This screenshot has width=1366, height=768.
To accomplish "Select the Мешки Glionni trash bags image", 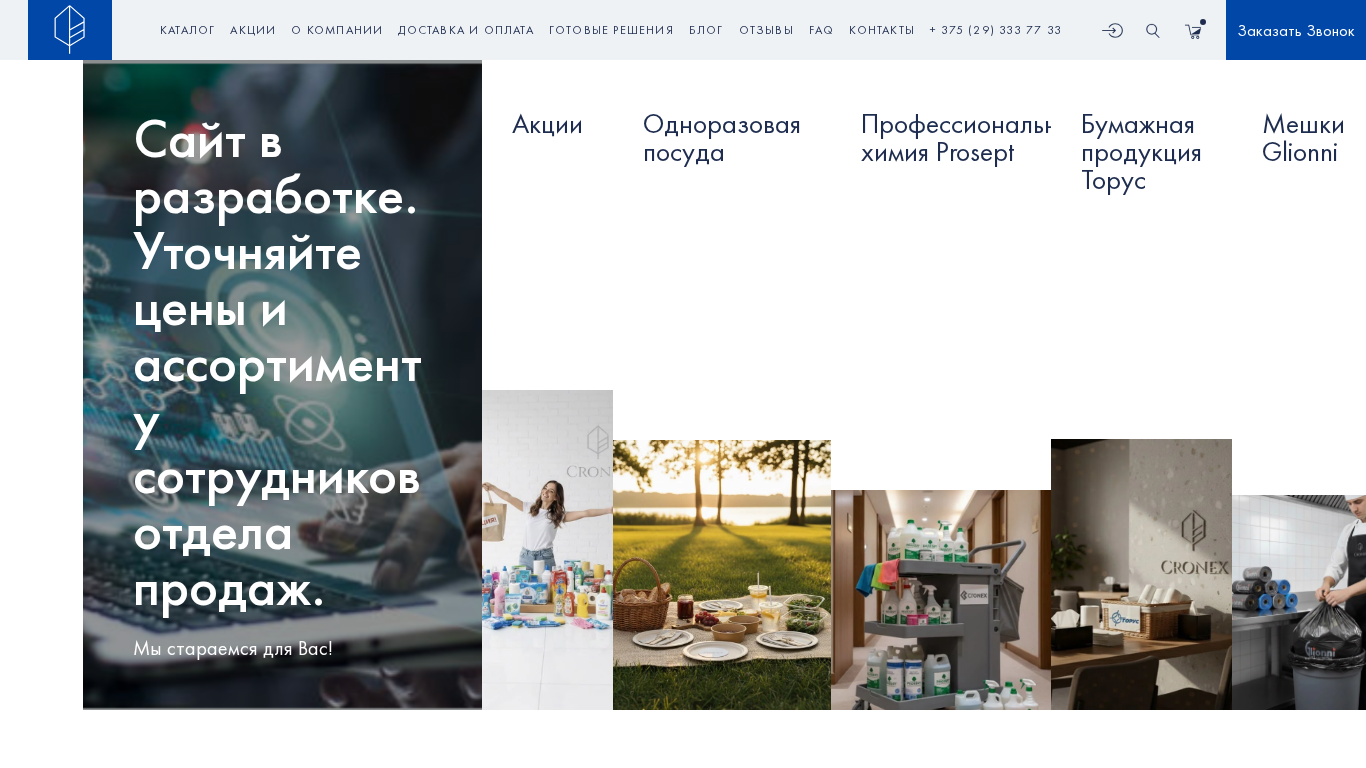I will pyautogui.click(x=1299, y=602).
